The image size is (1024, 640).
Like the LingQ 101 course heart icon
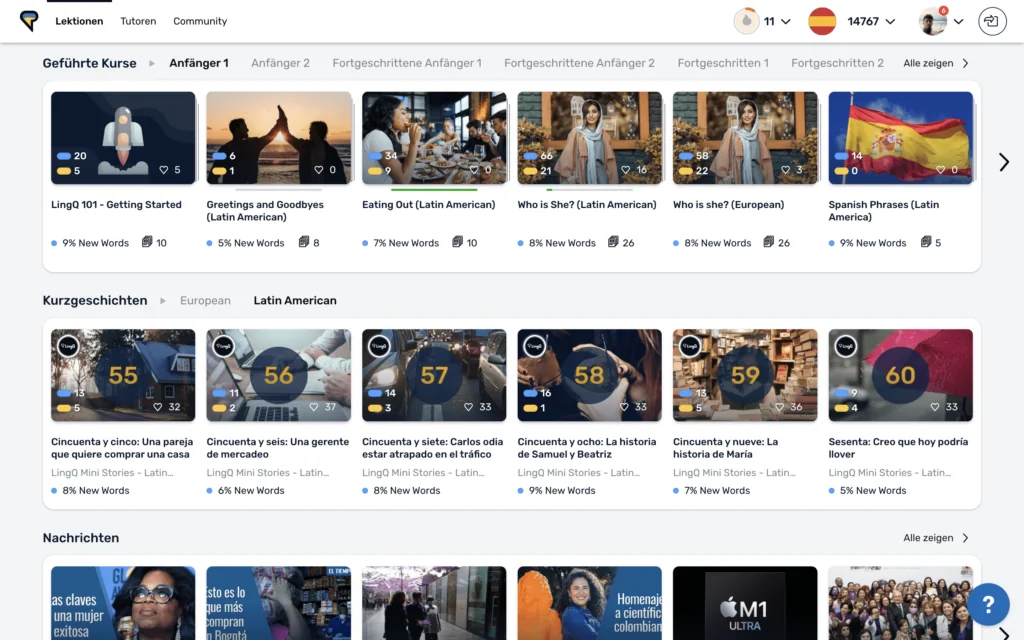tap(164, 170)
